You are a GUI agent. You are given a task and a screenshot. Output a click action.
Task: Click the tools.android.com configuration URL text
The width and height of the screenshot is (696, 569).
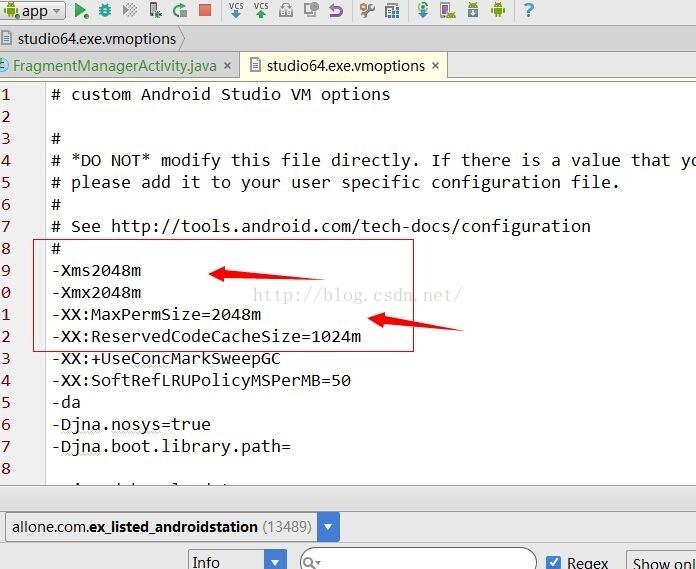pyautogui.click(x=351, y=226)
